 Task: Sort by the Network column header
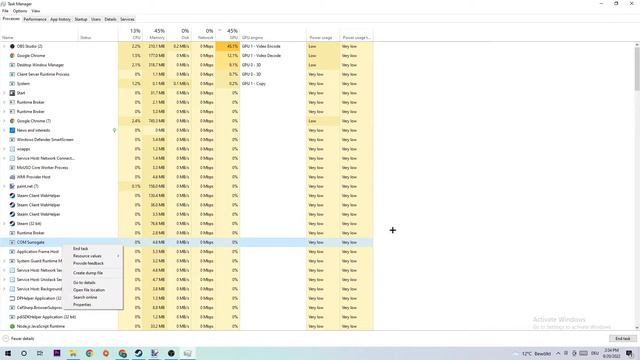pos(203,34)
